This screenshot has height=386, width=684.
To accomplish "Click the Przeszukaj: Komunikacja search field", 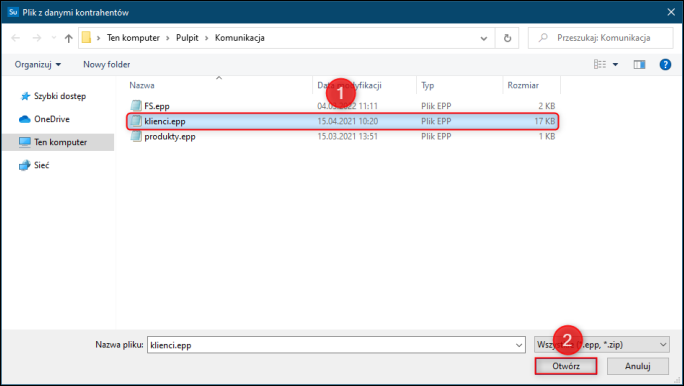I will click(x=601, y=38).
